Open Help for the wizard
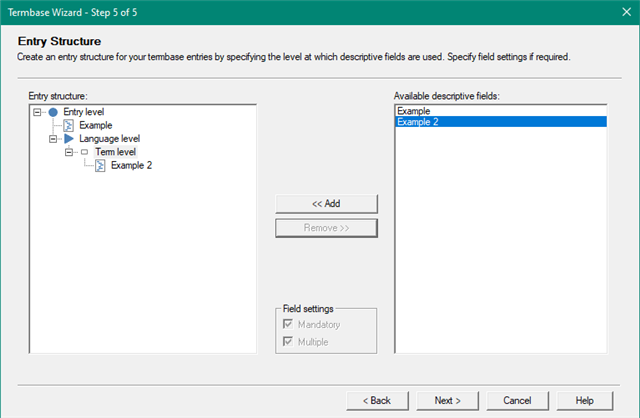This screenshot has height=418, width=640. coord(585,400)
